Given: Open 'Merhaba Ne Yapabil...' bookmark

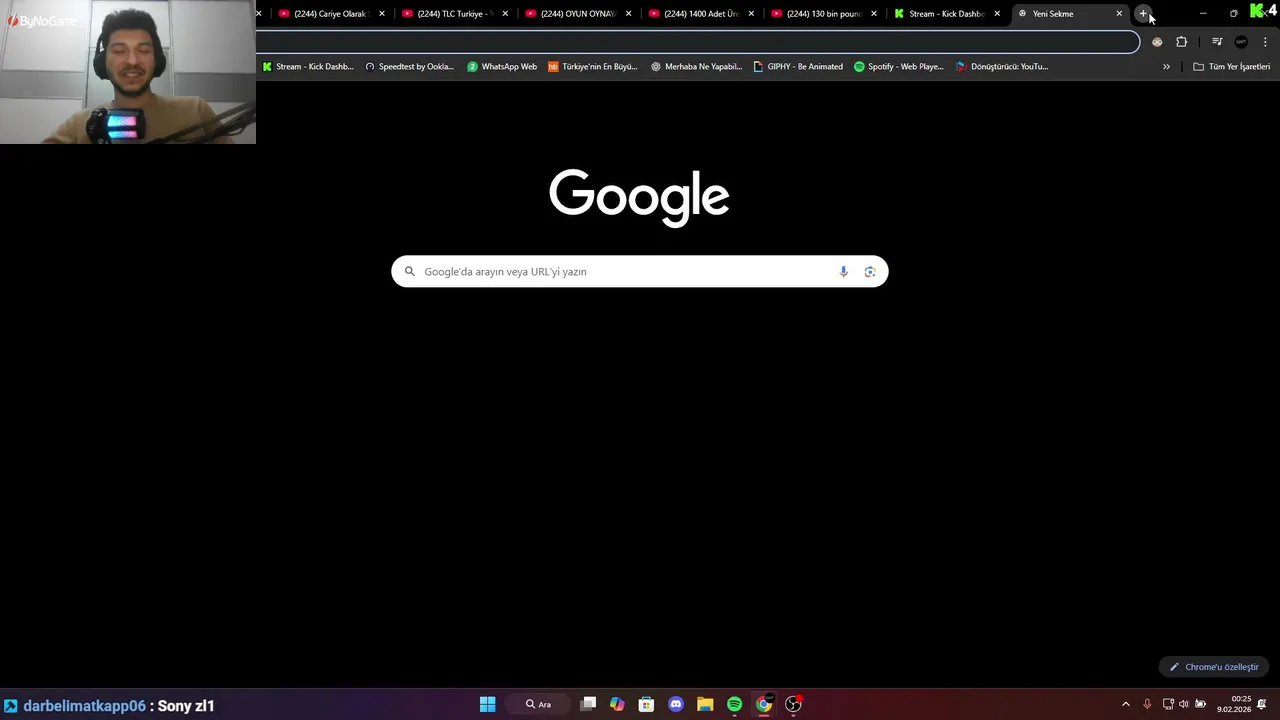Looking at the screenshot, I should [x=696, y=67].
